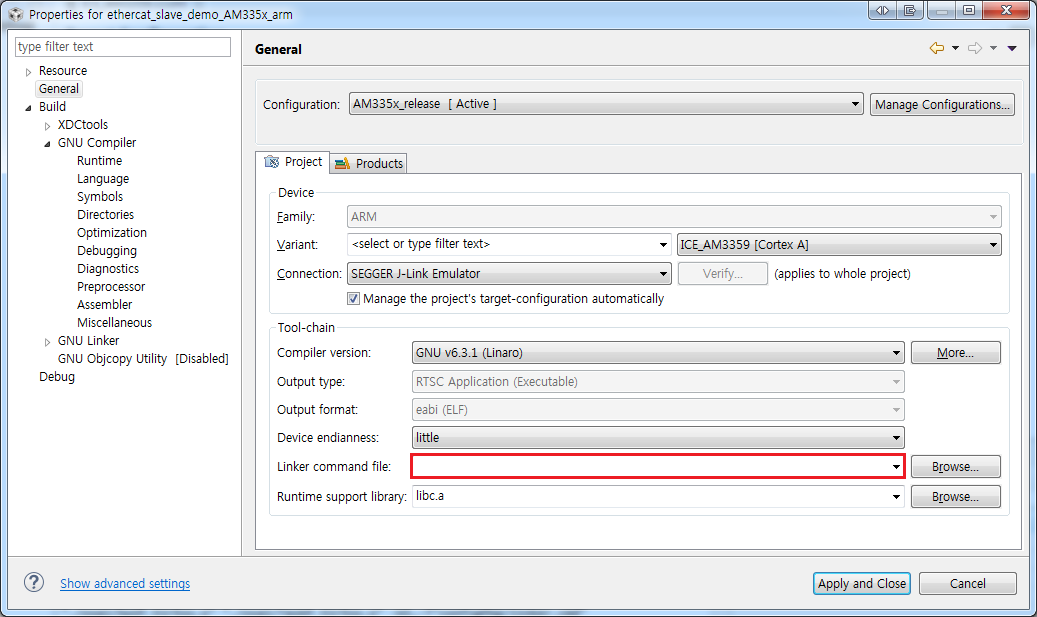The image size is (1037, 617).
Task: Select Preprocessor compiler settings
Action: coord(111,286)
